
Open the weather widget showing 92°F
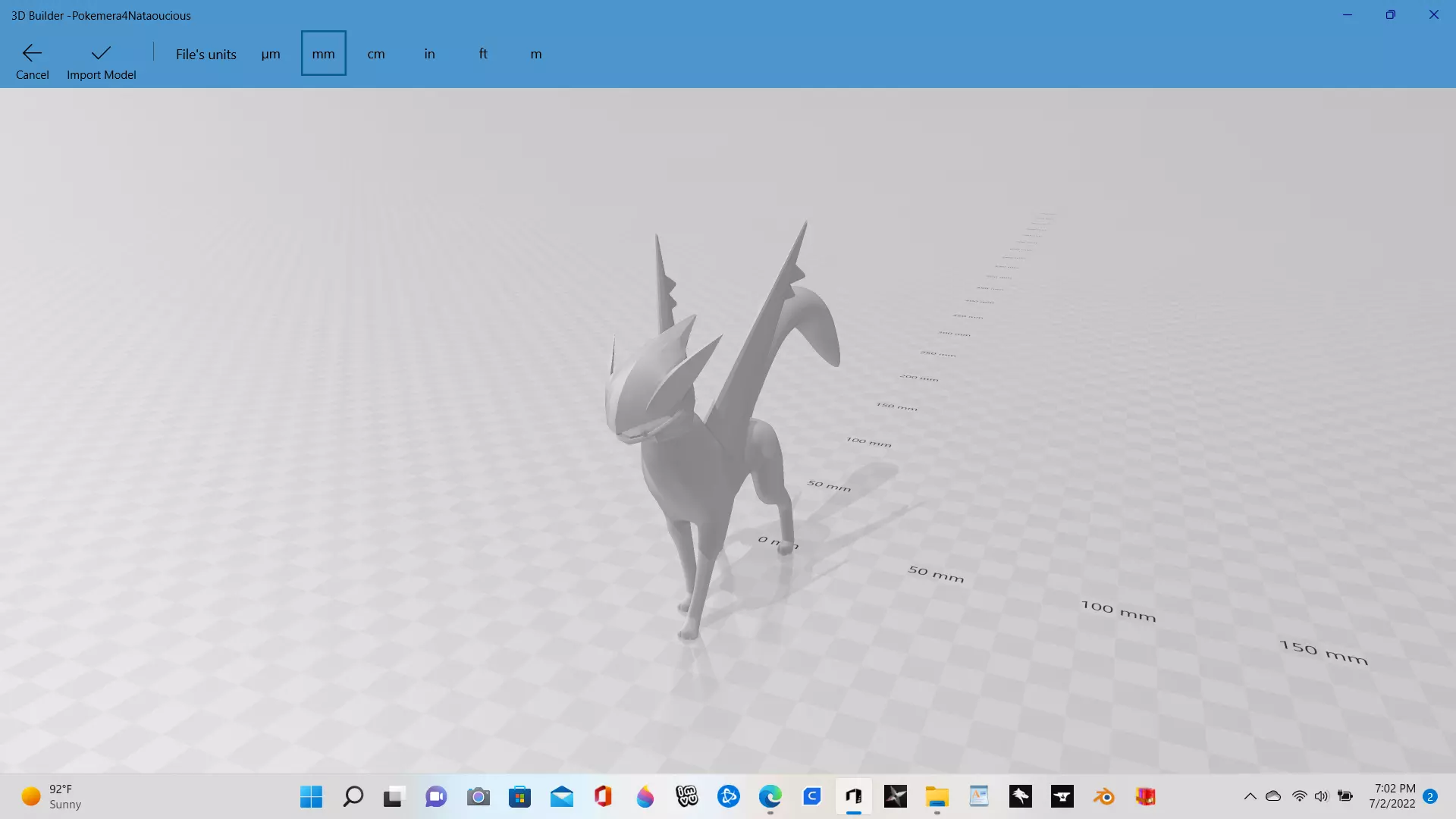tap(52, 797)
